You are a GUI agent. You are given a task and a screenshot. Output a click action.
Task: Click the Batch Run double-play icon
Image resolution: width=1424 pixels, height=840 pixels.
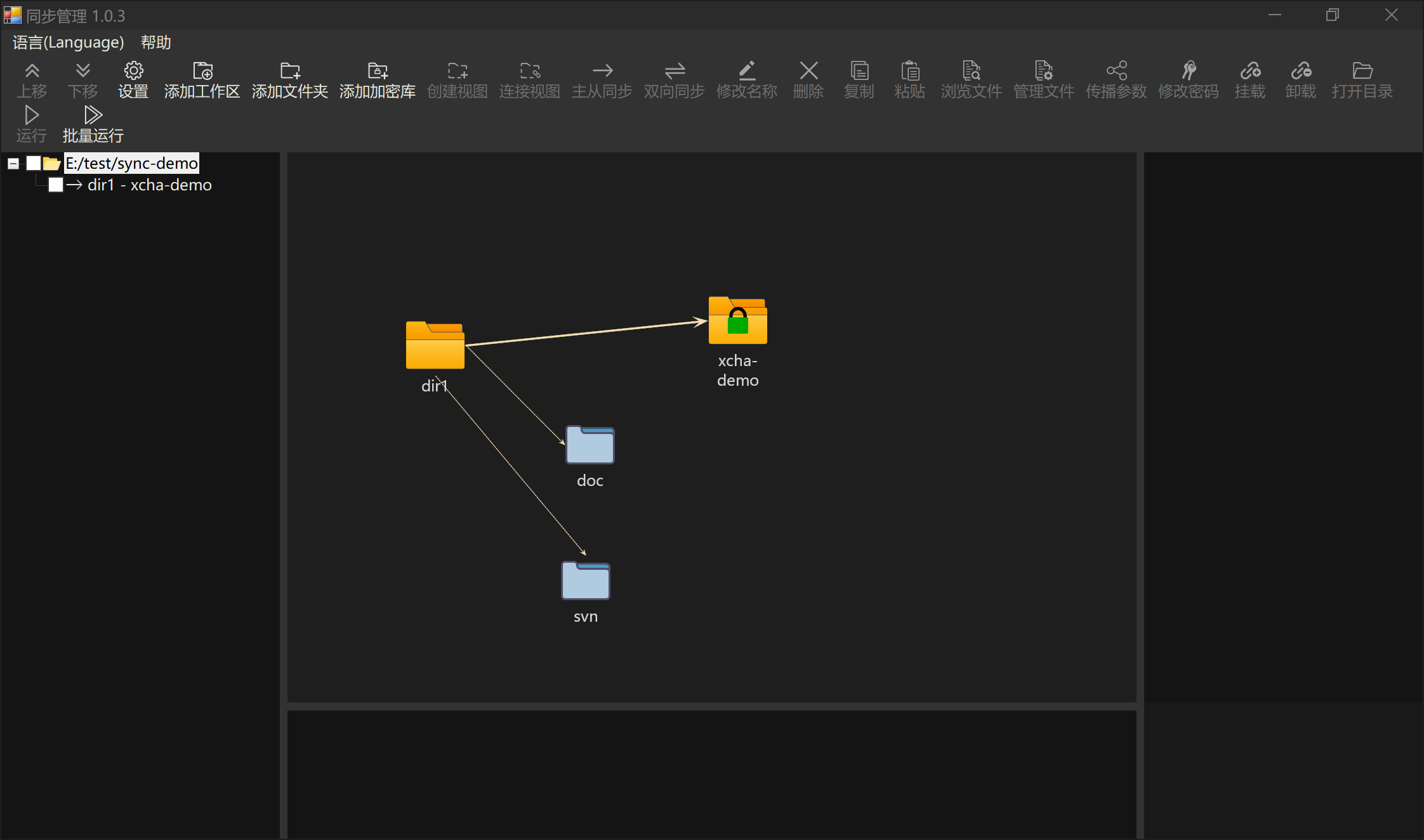[x=93, y=115]
